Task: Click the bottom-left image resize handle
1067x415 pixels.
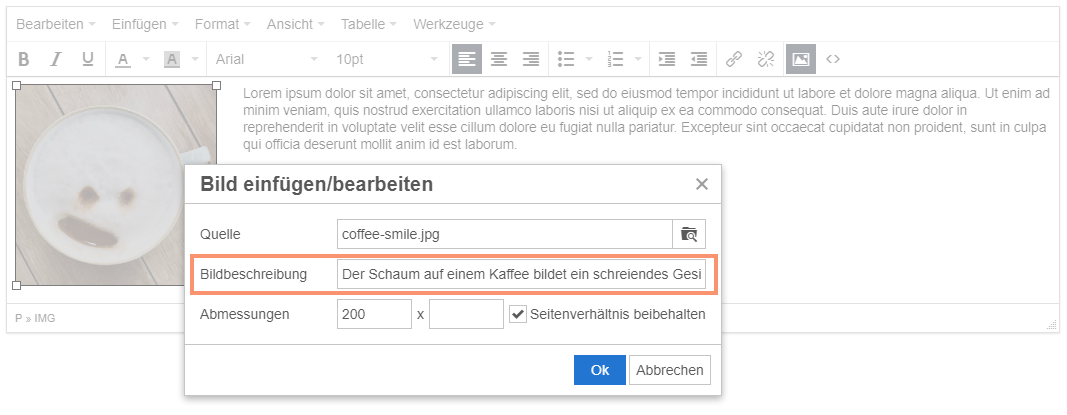Action: pos(16,285)
